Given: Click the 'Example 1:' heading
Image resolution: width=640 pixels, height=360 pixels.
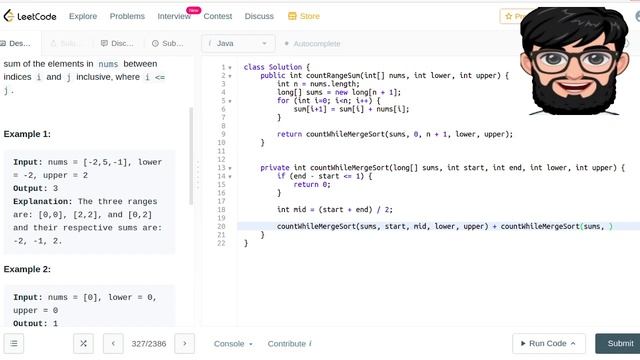Looking at the screenshot, I should tap(27, 134).
